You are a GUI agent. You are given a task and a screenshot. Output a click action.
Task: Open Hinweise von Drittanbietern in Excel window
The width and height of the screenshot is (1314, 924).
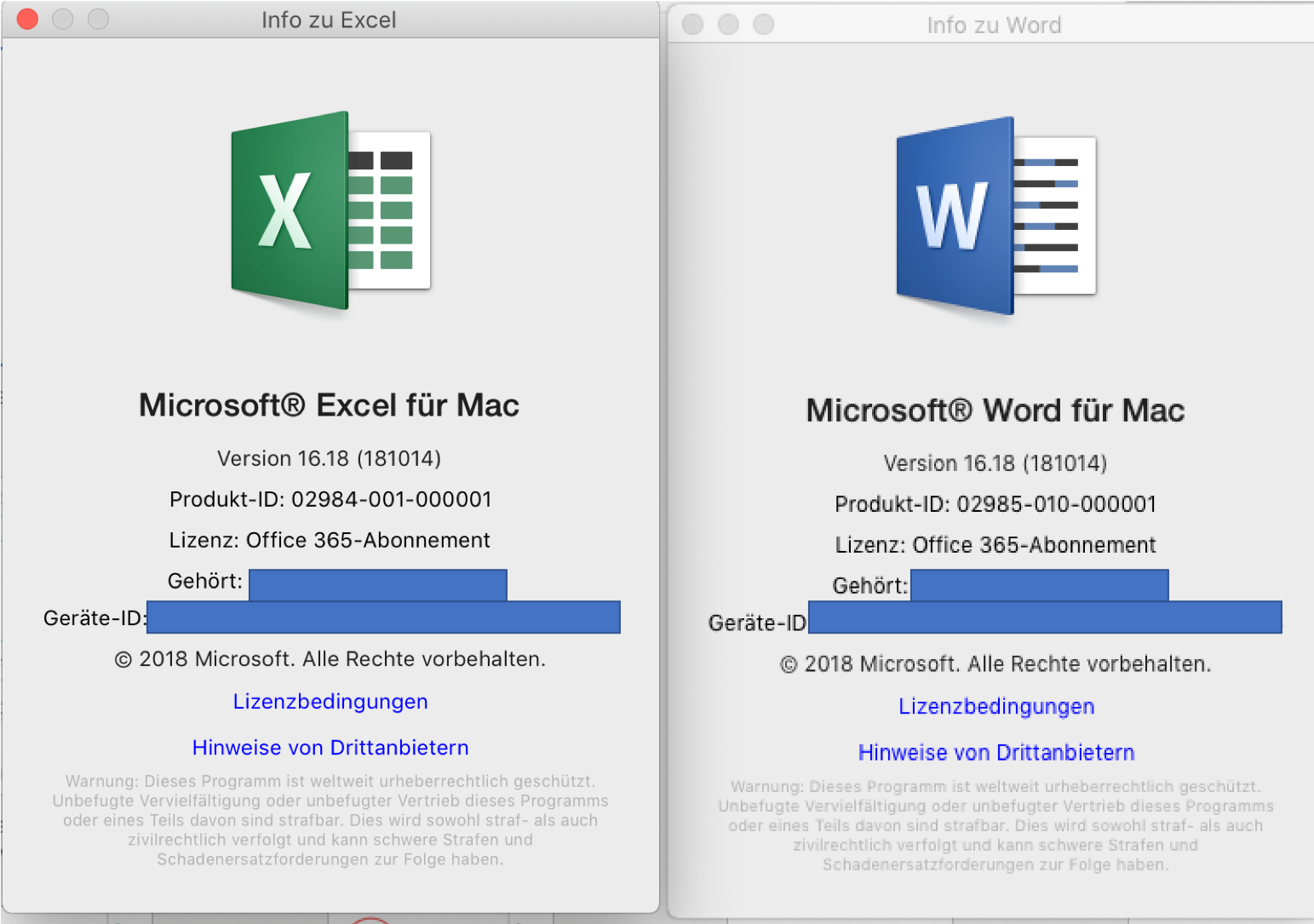(330, 748)
